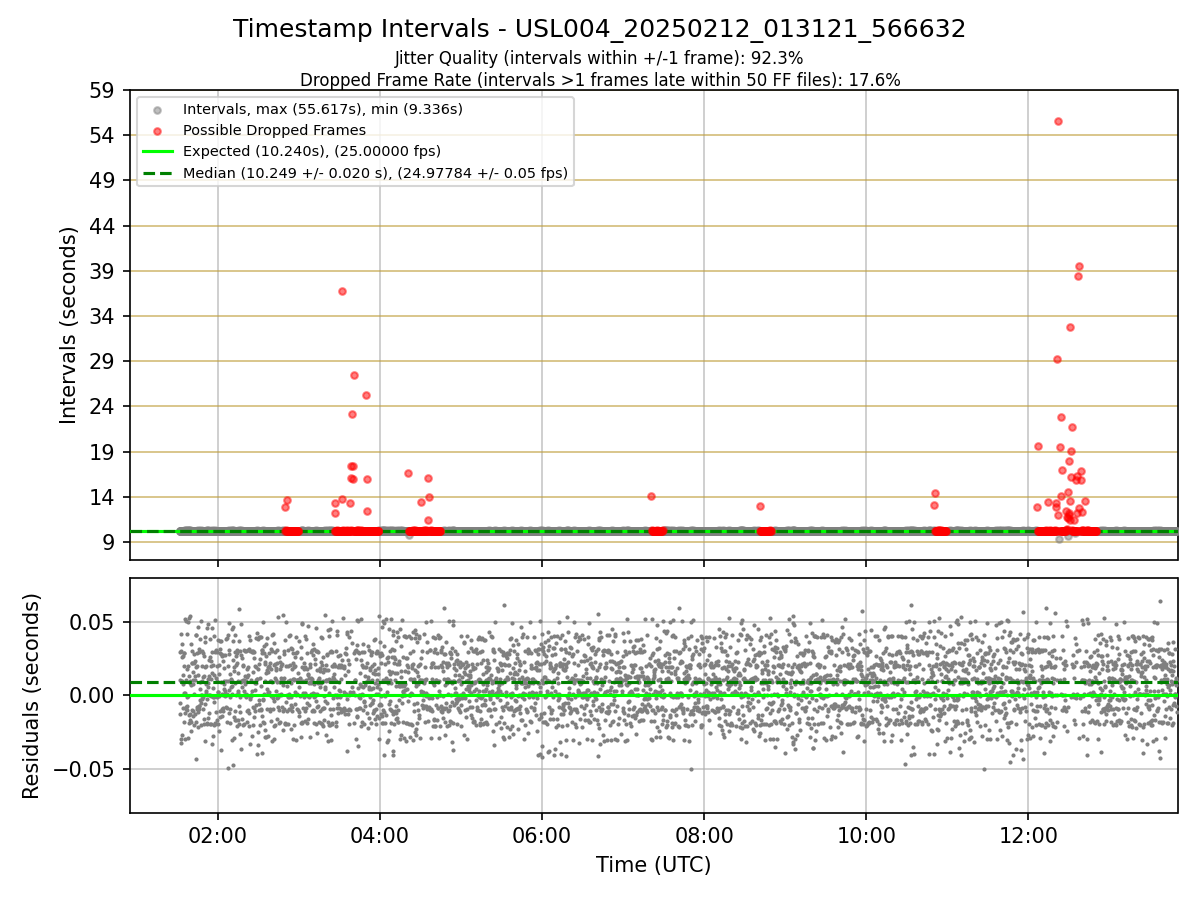
Task: Click the solid green line sample in the legend
Action: pos(158,152)
